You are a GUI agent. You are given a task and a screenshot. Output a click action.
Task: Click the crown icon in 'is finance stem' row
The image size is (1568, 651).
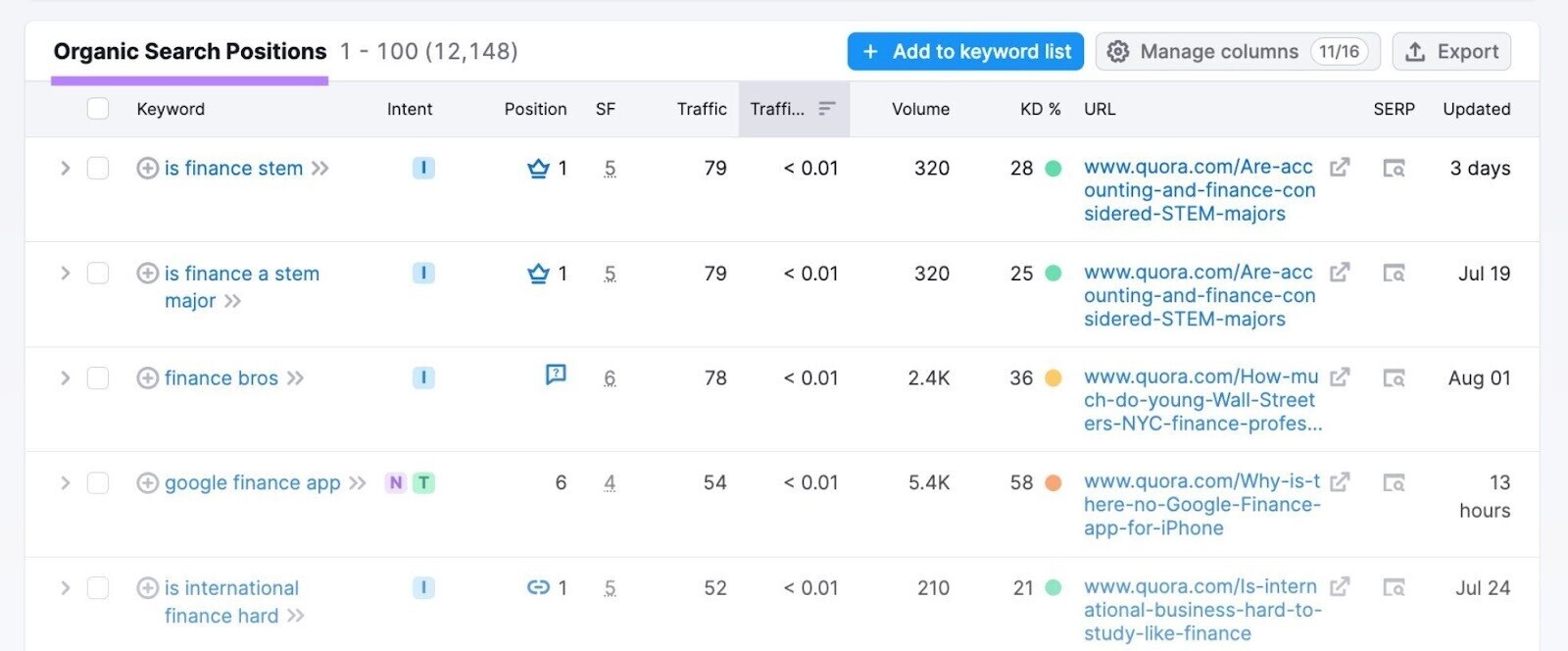point(538,169)
